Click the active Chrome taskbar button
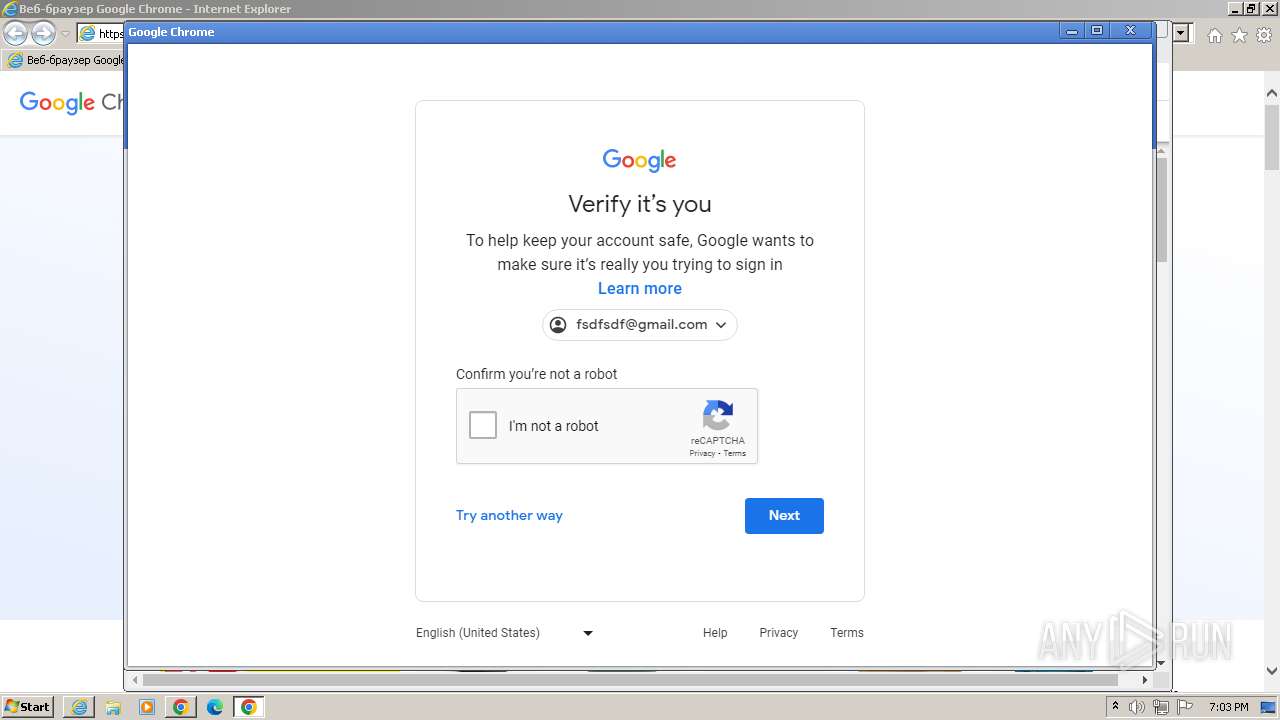Image resolution: width=1280 pixels, height=720 pixels. pos(249,707)
